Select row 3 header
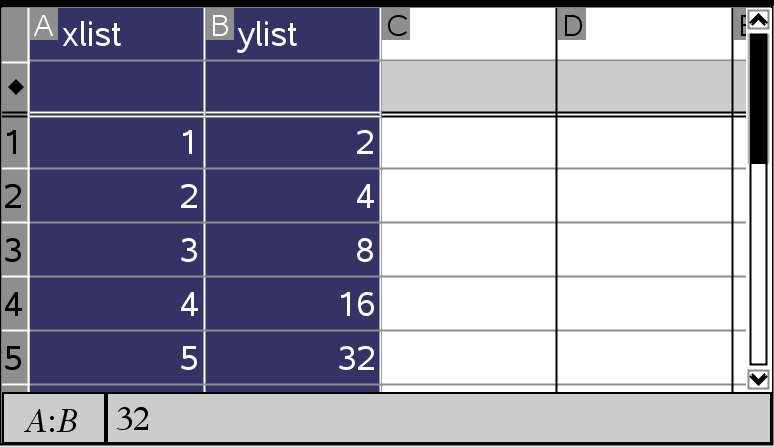Viewport: 774px width, 447px height. coord(14,249)
